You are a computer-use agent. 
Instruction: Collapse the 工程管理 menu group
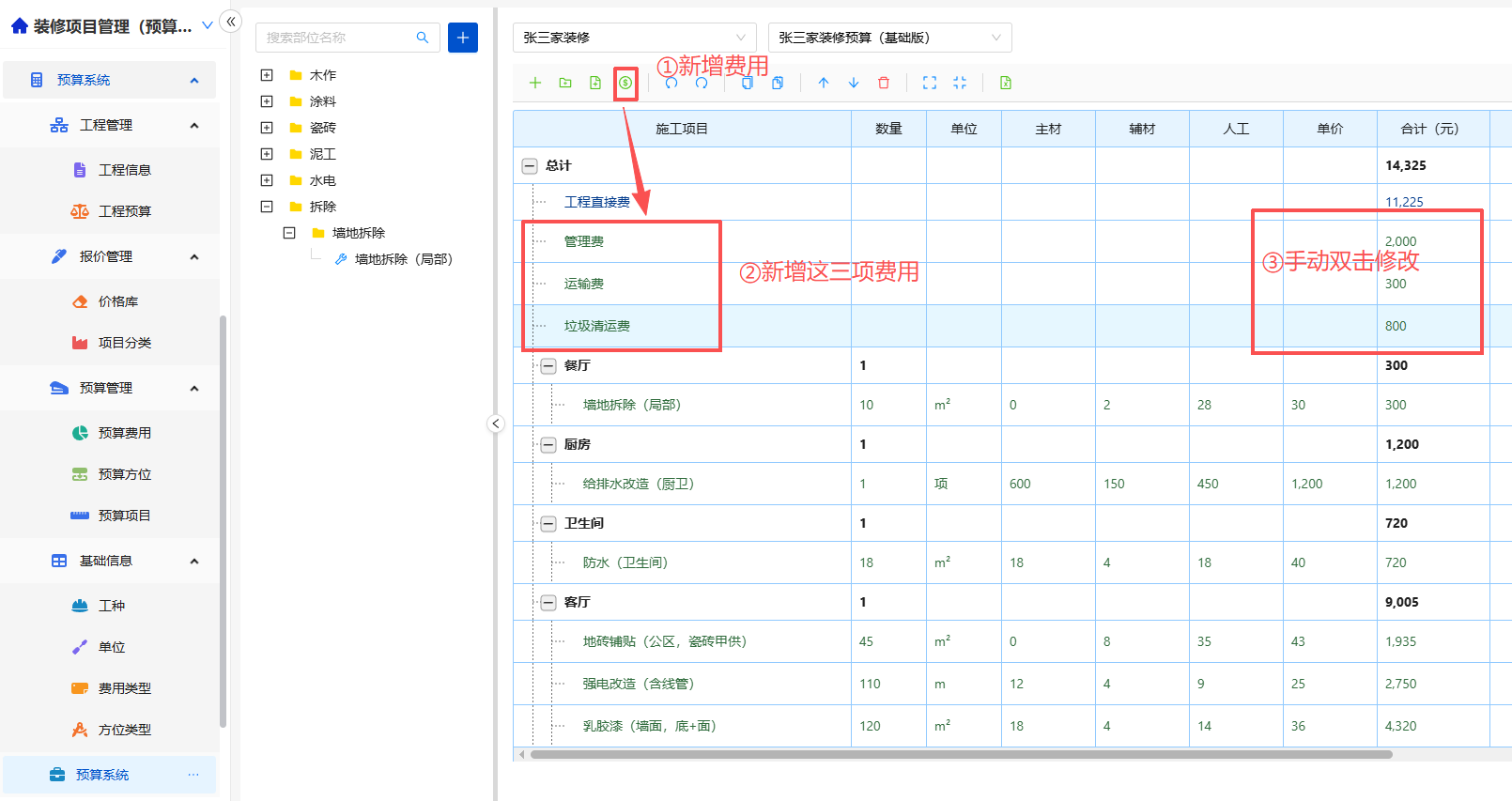coord(194,125)
